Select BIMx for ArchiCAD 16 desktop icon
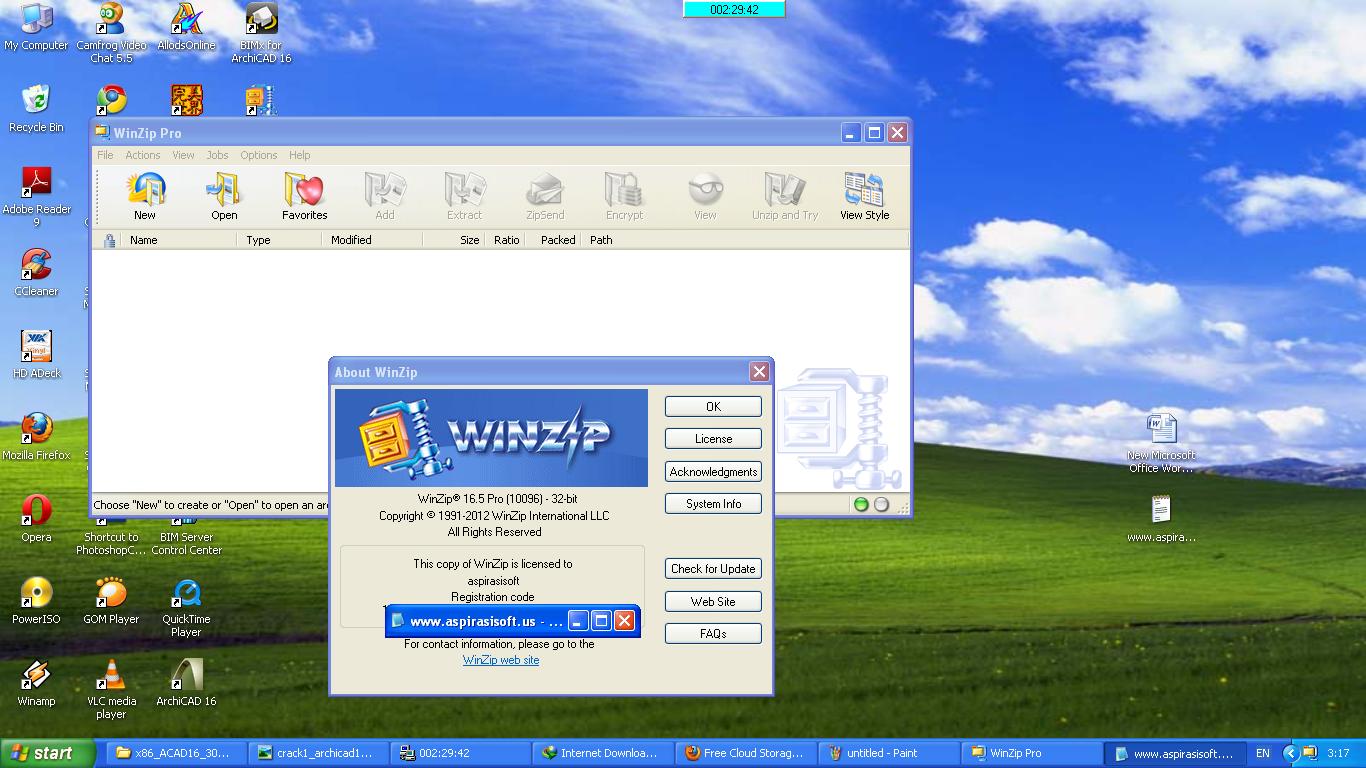Screen dimensions: 1366x768 click(x=261, y=33)
